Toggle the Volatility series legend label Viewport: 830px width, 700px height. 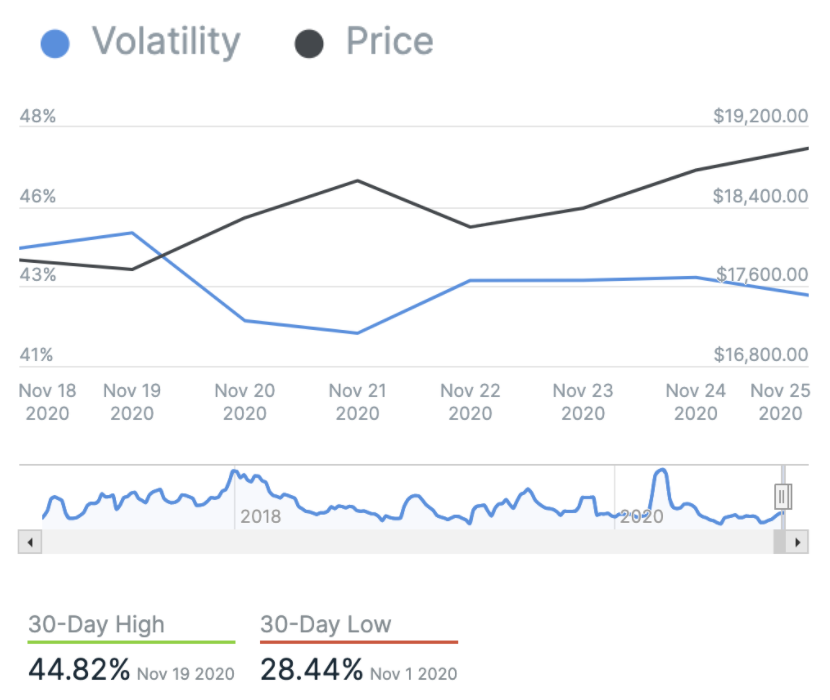(166, 42)
